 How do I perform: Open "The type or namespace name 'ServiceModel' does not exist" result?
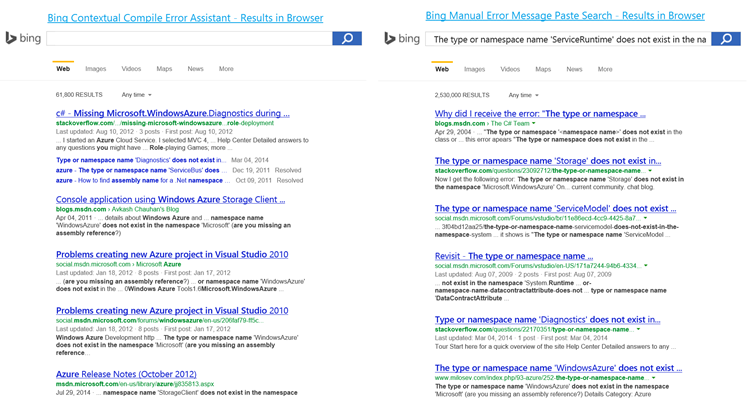pos(555,209)
